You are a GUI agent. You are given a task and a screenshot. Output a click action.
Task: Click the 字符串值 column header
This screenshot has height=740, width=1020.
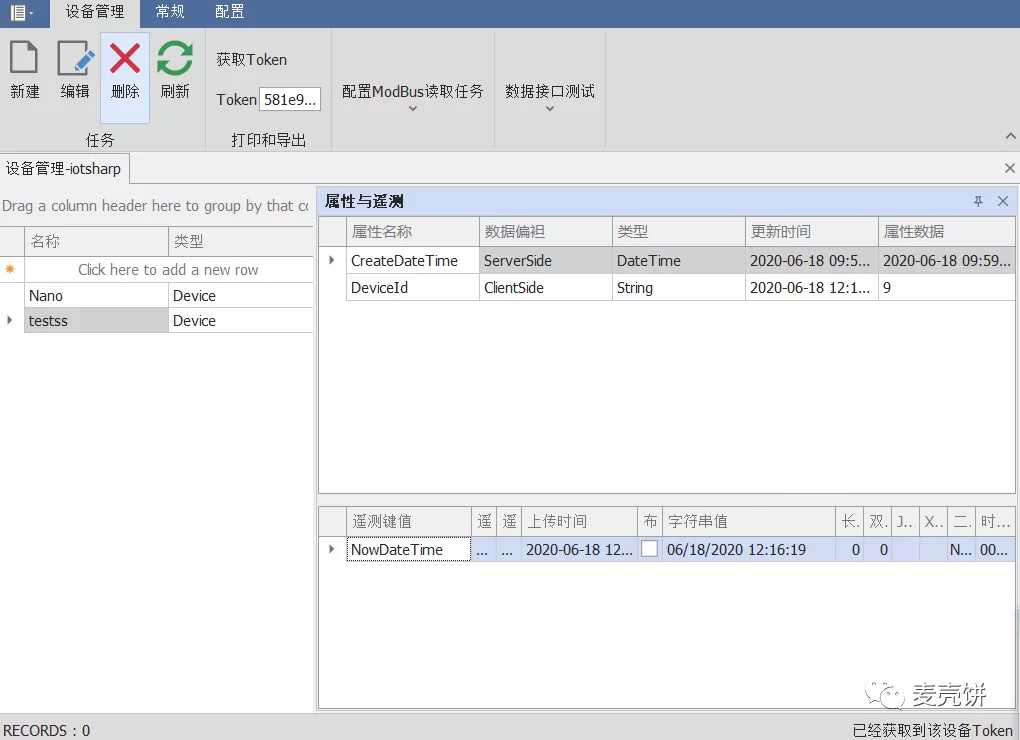(x=749, y=521)
